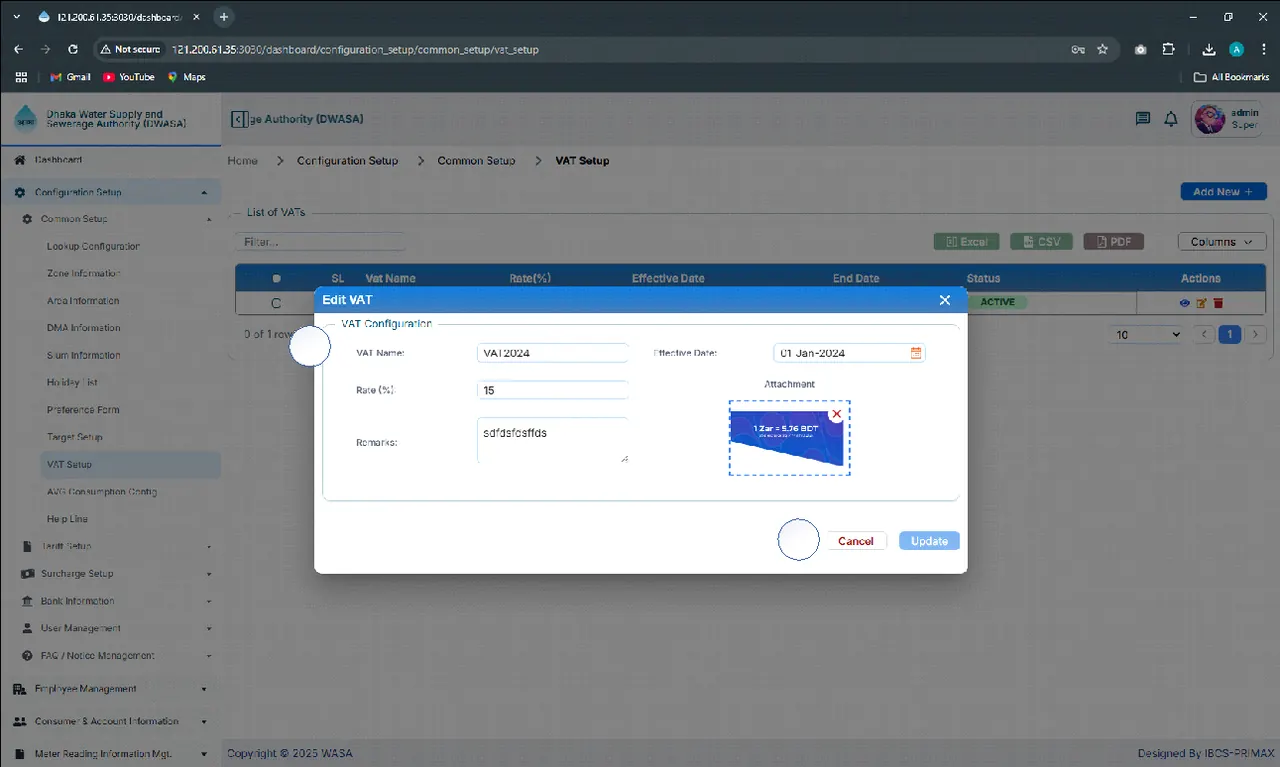Click the Home breadcrumb link
The height and width of the screenshot is (767, 1280).
(x=242, y=160)
